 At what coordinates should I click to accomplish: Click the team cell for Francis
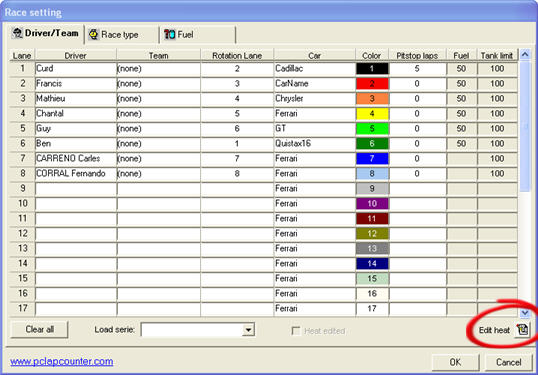coord(159,84)
